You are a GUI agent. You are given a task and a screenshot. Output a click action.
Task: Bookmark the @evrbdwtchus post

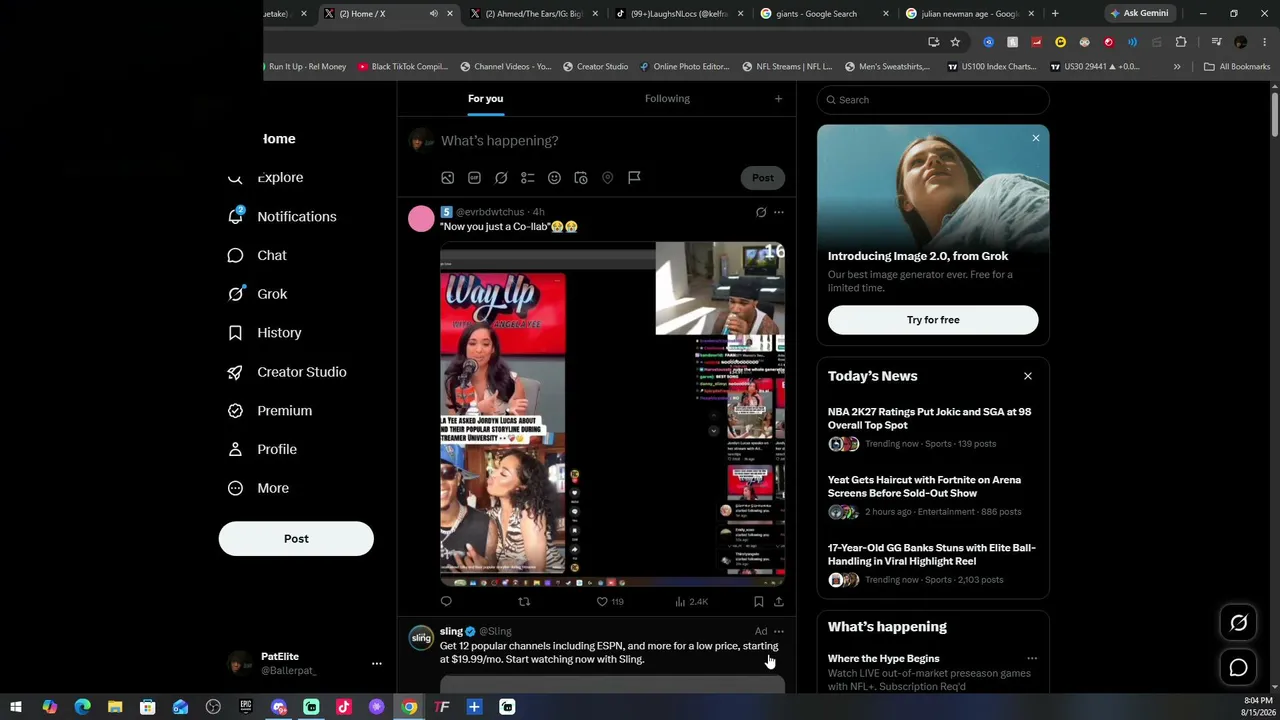(x=758, y=602)
